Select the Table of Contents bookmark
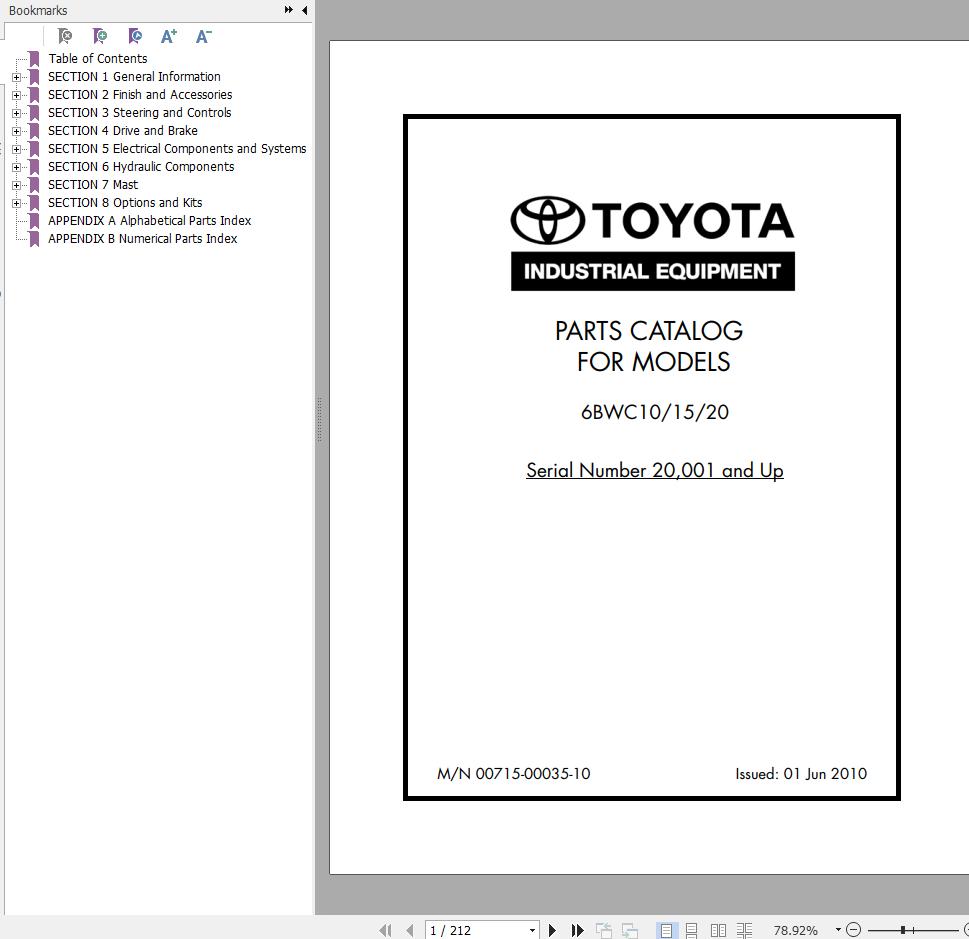This screenshot has height=939, width=969. (97, 58)
